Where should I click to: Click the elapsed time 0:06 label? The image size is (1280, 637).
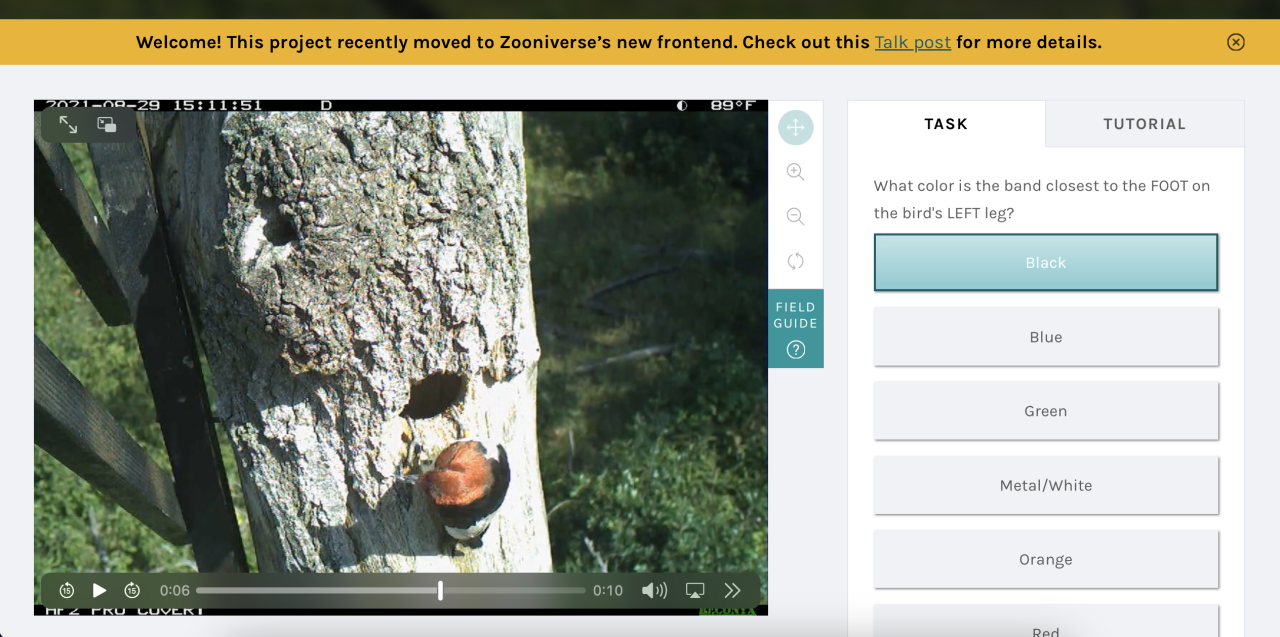coord(174,590)
